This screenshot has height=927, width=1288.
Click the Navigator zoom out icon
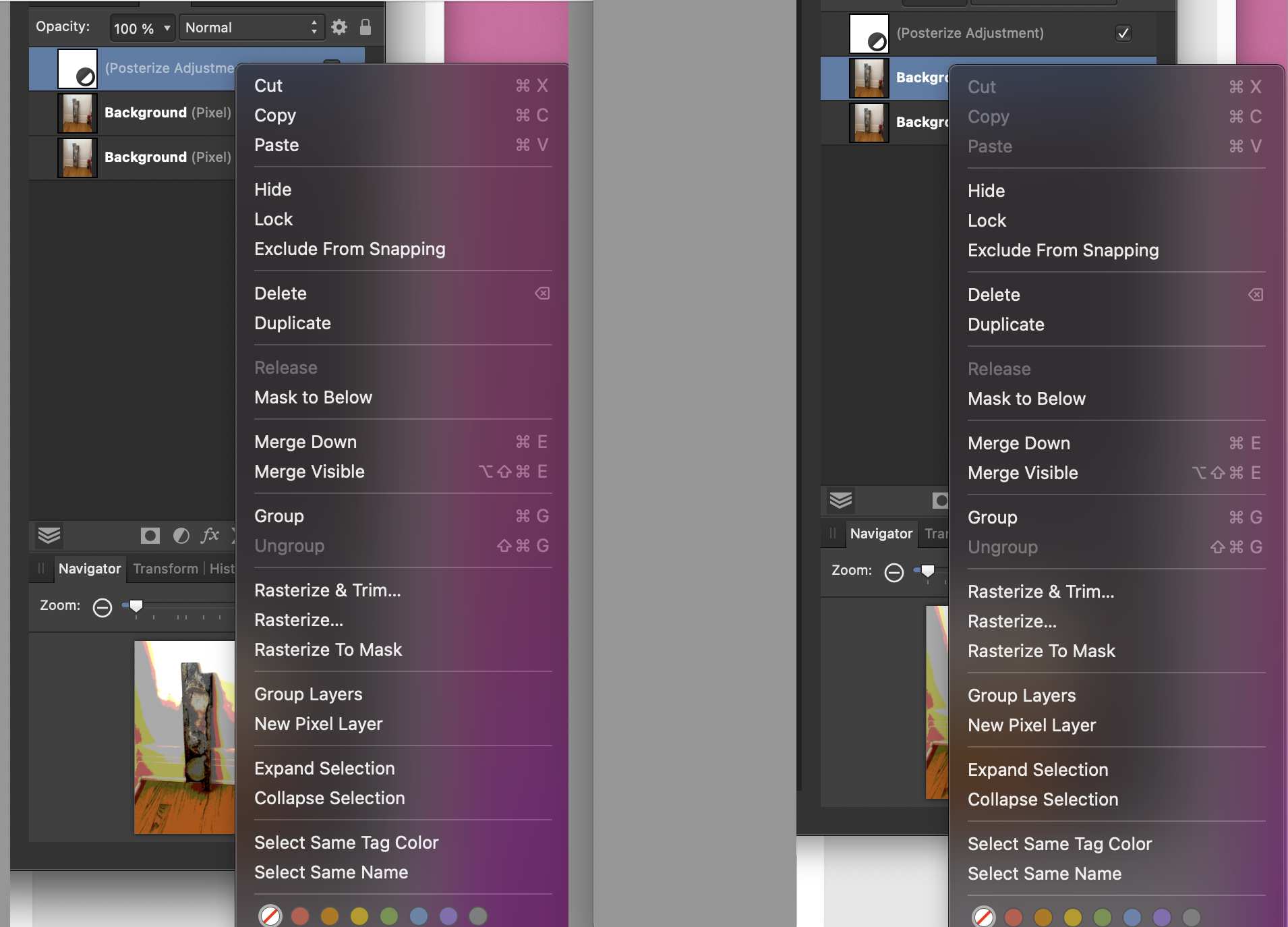(x=102, y=607)
